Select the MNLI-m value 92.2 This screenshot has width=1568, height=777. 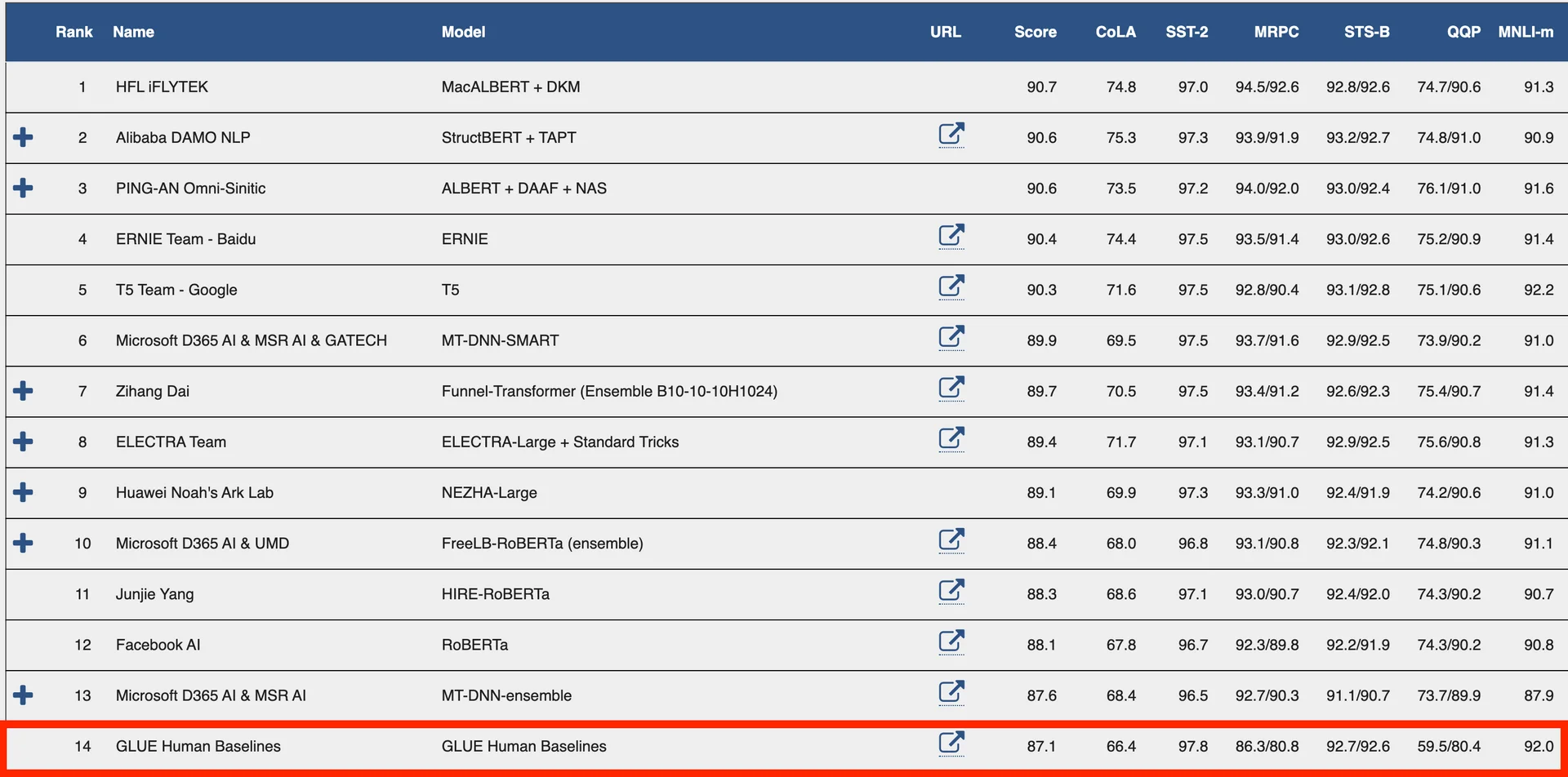coord(1539,290)
